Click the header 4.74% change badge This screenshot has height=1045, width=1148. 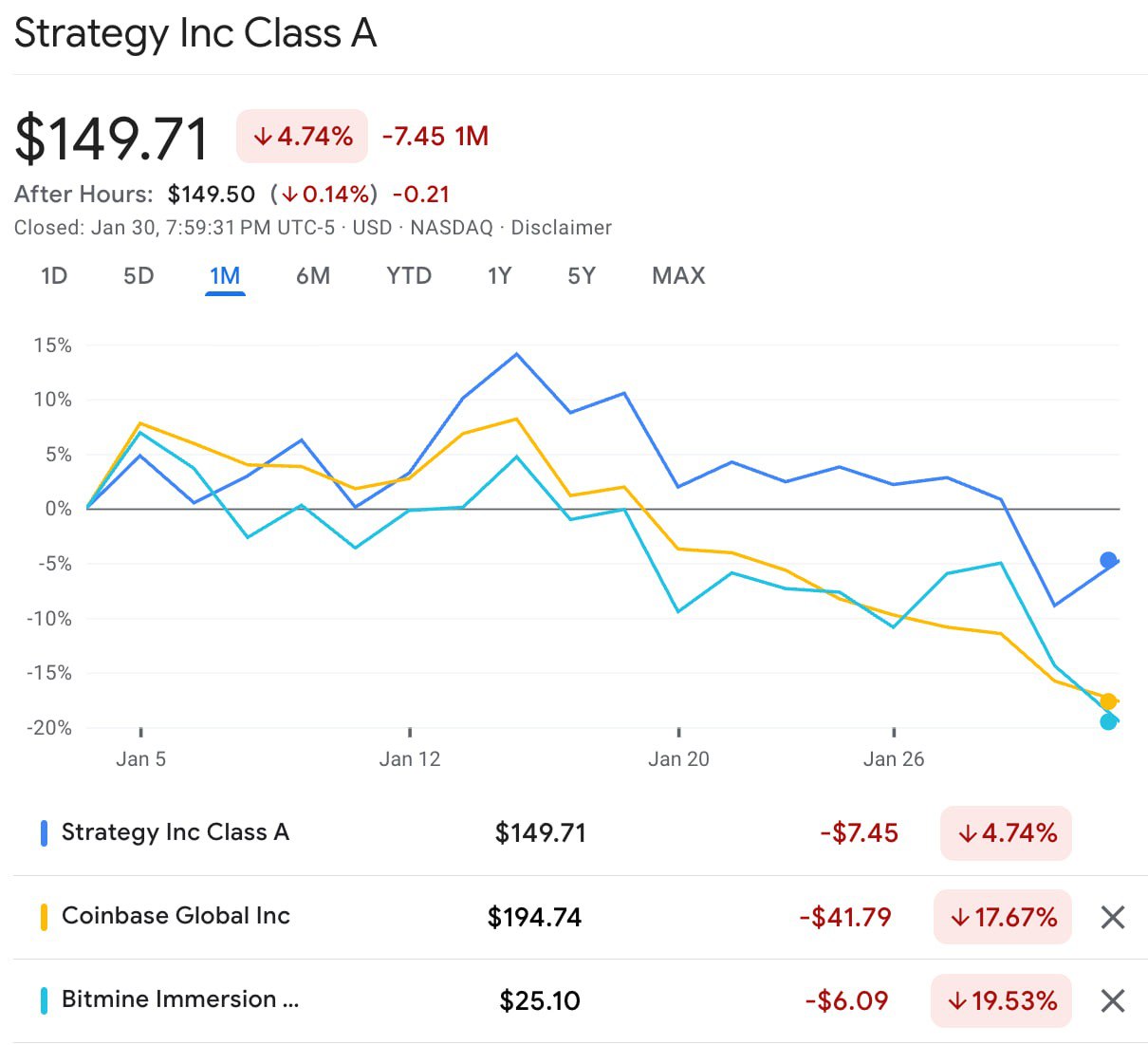[302, 137]
